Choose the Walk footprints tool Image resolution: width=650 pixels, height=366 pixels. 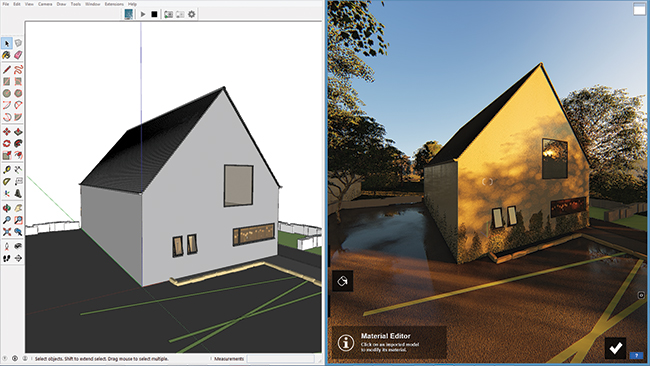coord(7,258)
